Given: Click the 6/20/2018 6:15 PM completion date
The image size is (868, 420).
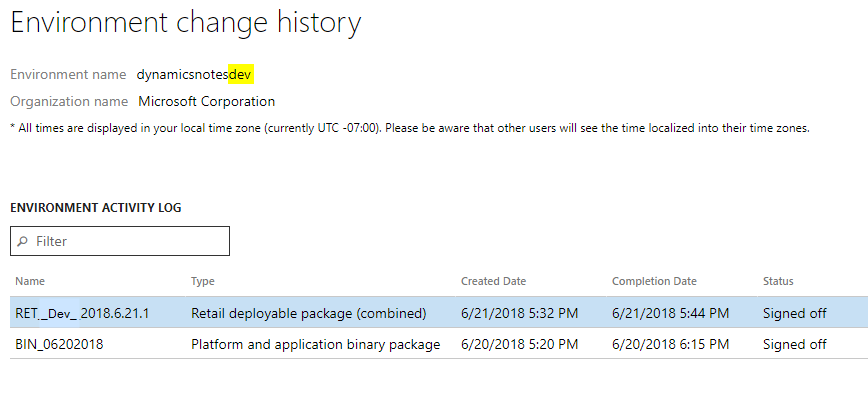Looking at the screenshot, I should click(670, 344).
